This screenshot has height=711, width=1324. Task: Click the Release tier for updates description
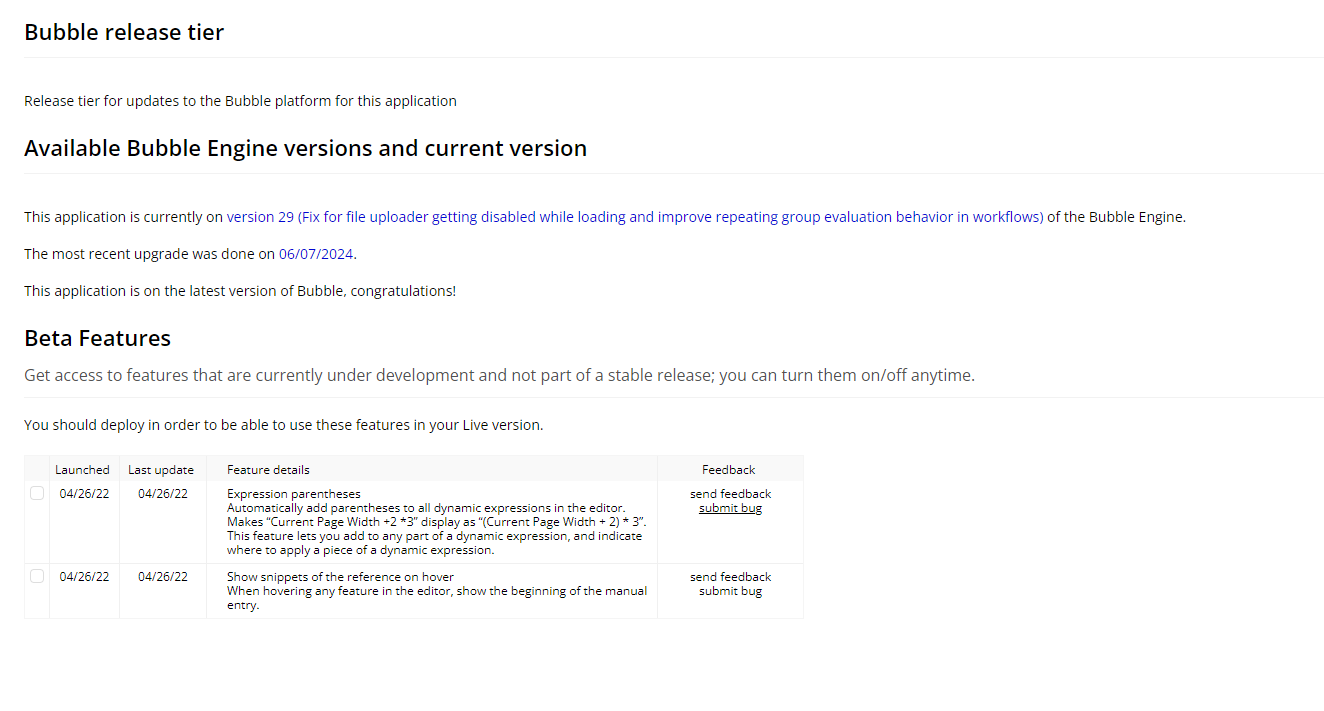point(240,101)
